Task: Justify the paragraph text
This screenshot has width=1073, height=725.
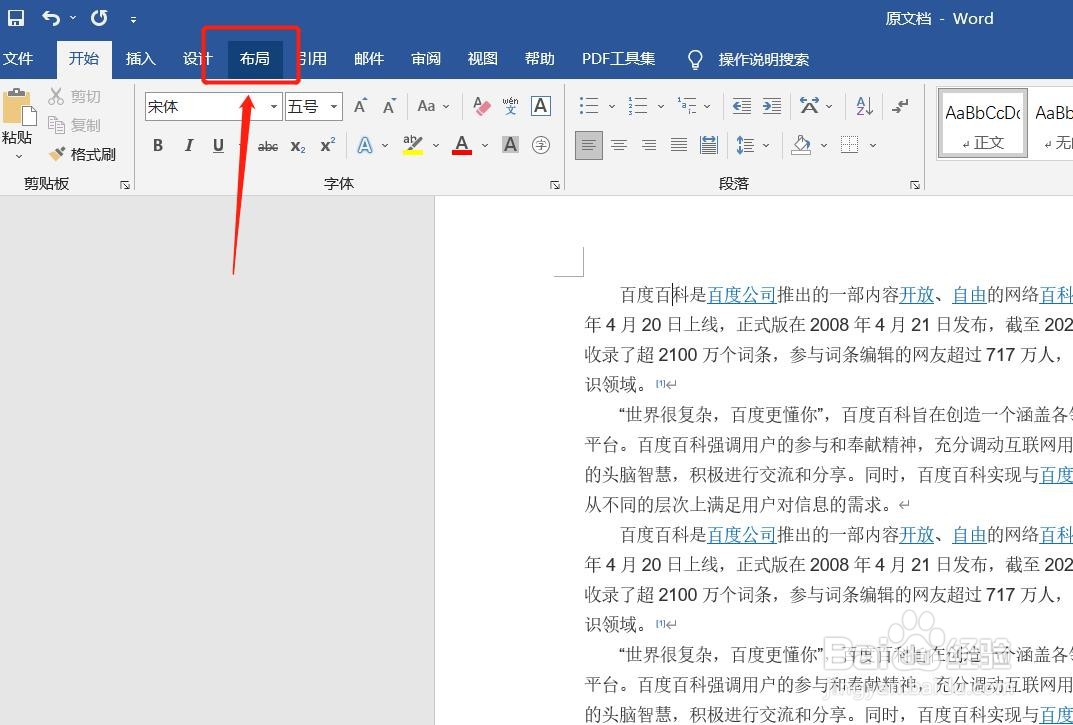Action: pos(679,145)
